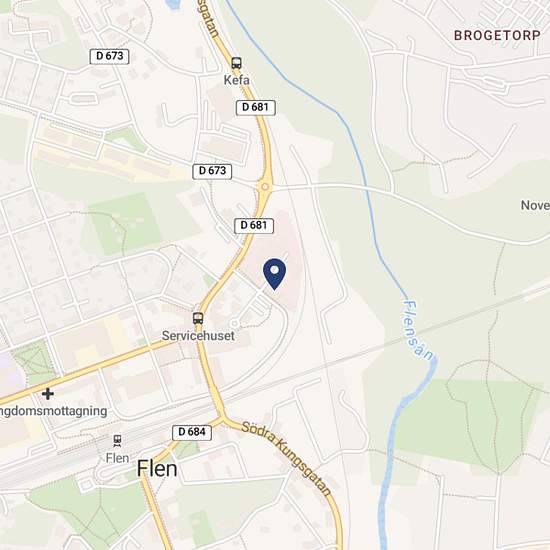This screenshot has height=550, width=550.
Task: Click the small blue pond at top
Action: [x=172, y=4]
